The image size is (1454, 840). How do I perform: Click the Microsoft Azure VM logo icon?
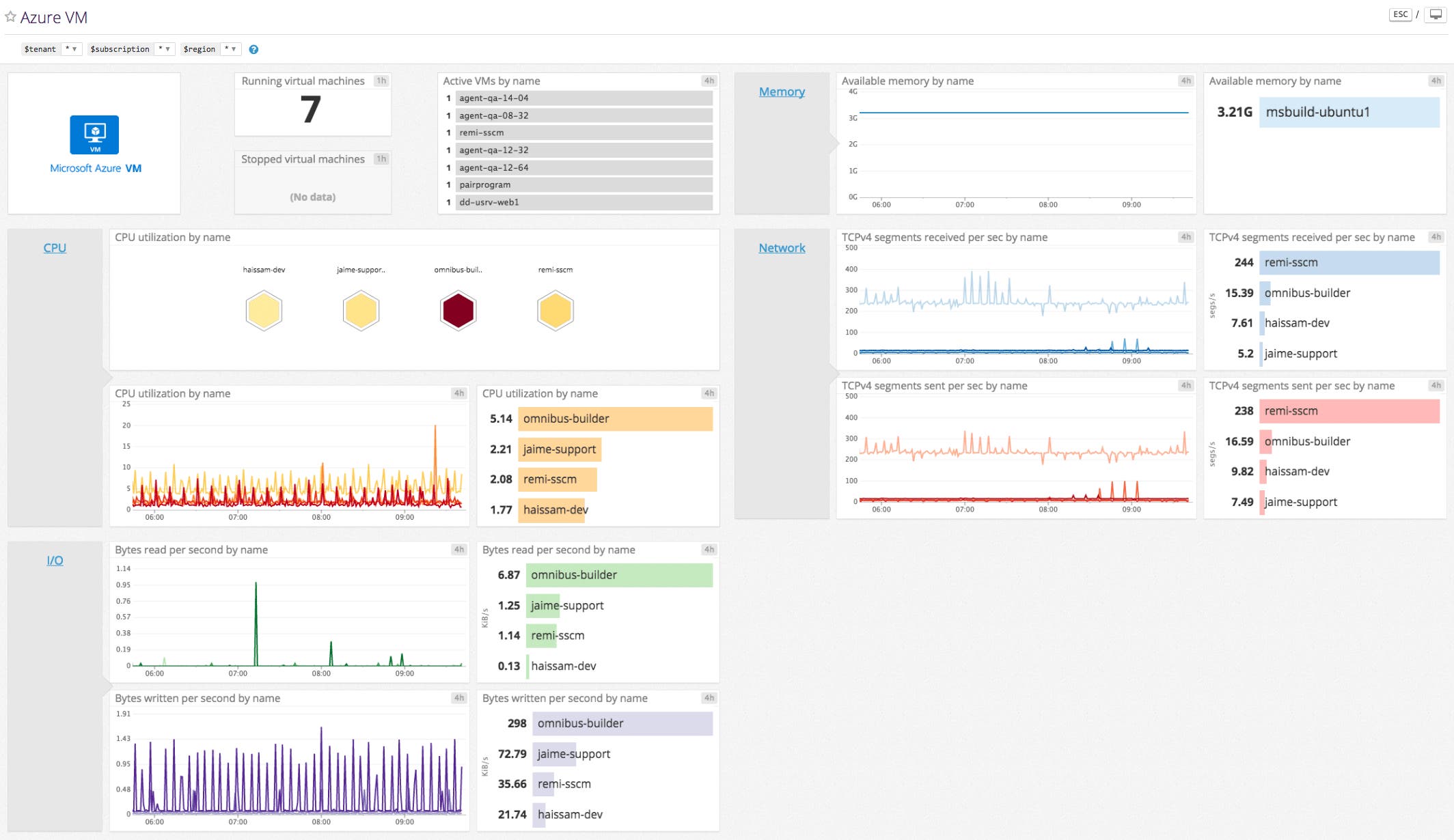coord(94,135)
